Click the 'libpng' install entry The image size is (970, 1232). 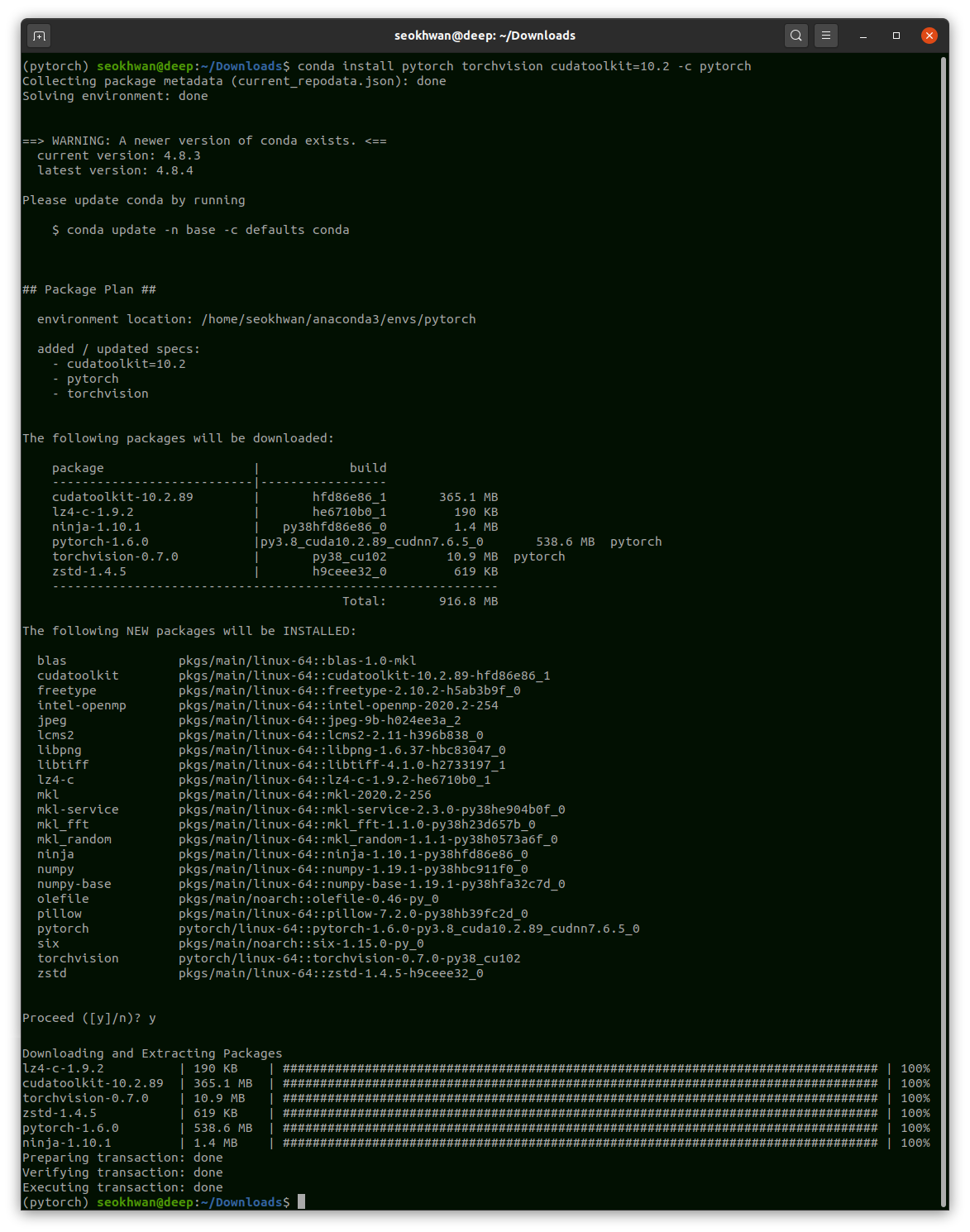[271, 750]
